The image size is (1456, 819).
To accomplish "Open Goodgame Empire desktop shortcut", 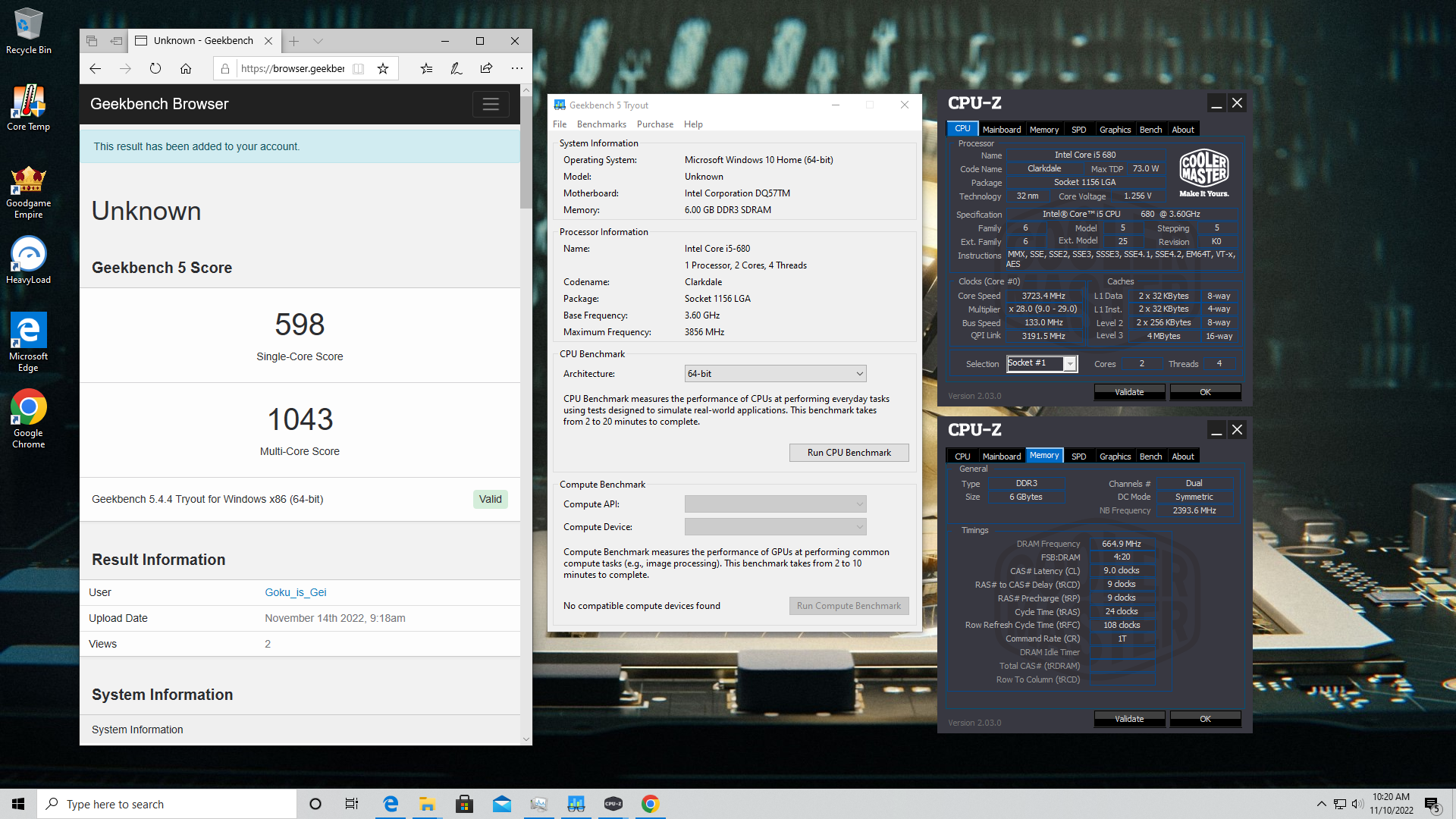I will click(28, 193).
